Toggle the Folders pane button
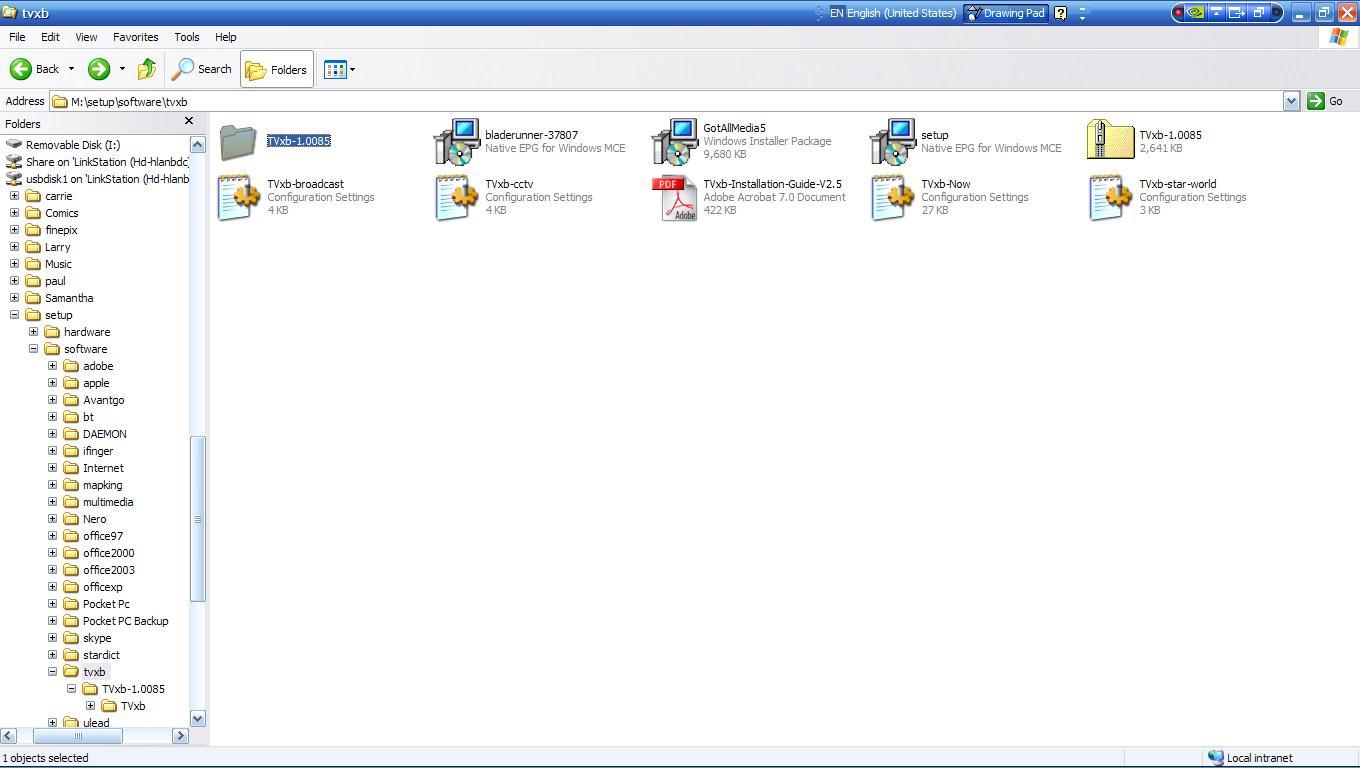1360x768 pixels. coord(276,69)
